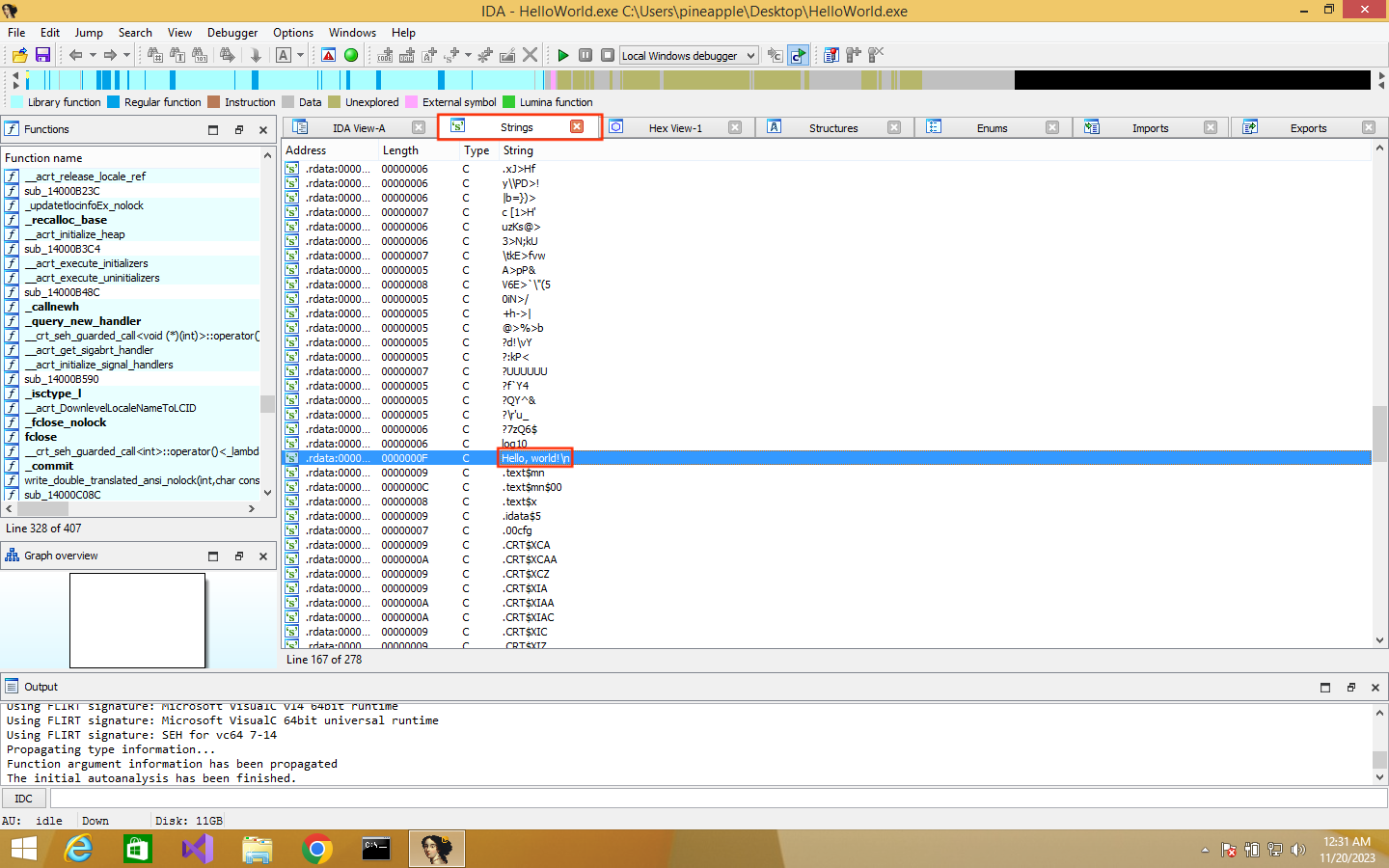Click the add watch icon

coord(853,55)
